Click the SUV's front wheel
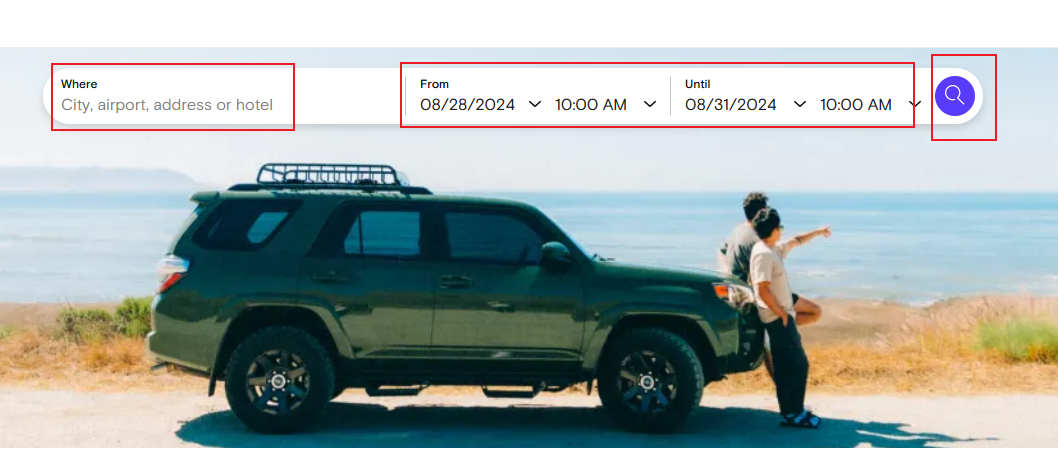This screenshot has height=450, width=1058. (x=650, y=381)
